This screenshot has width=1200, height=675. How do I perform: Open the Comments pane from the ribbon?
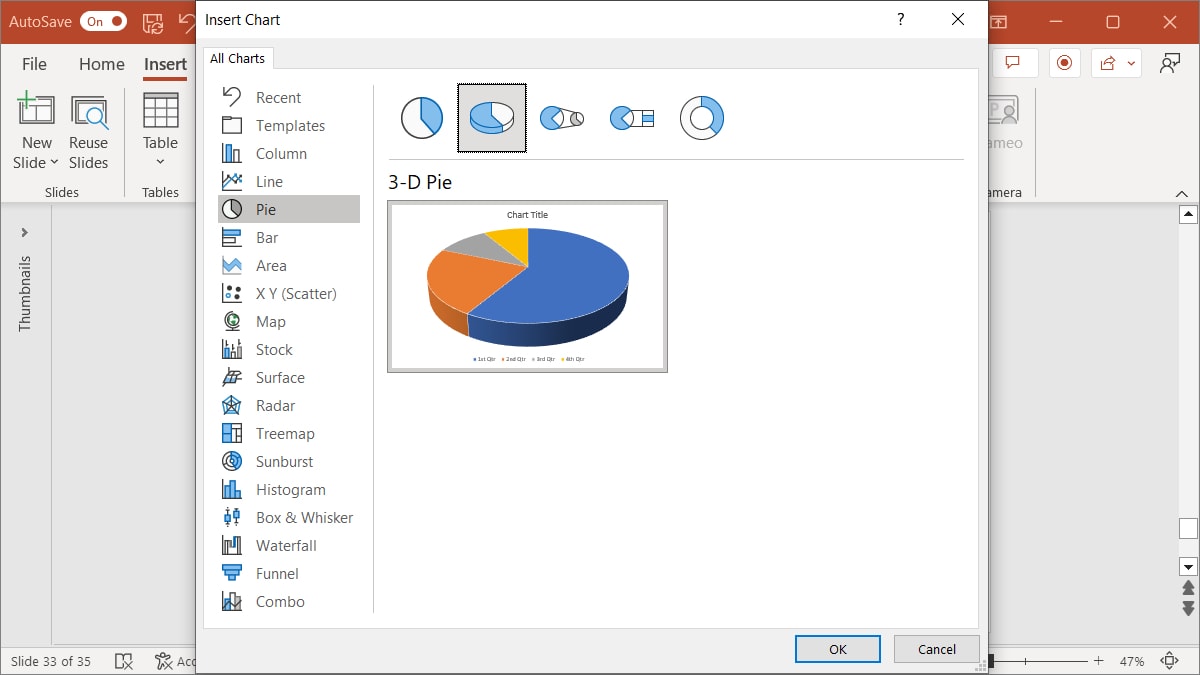point(1015,62)
